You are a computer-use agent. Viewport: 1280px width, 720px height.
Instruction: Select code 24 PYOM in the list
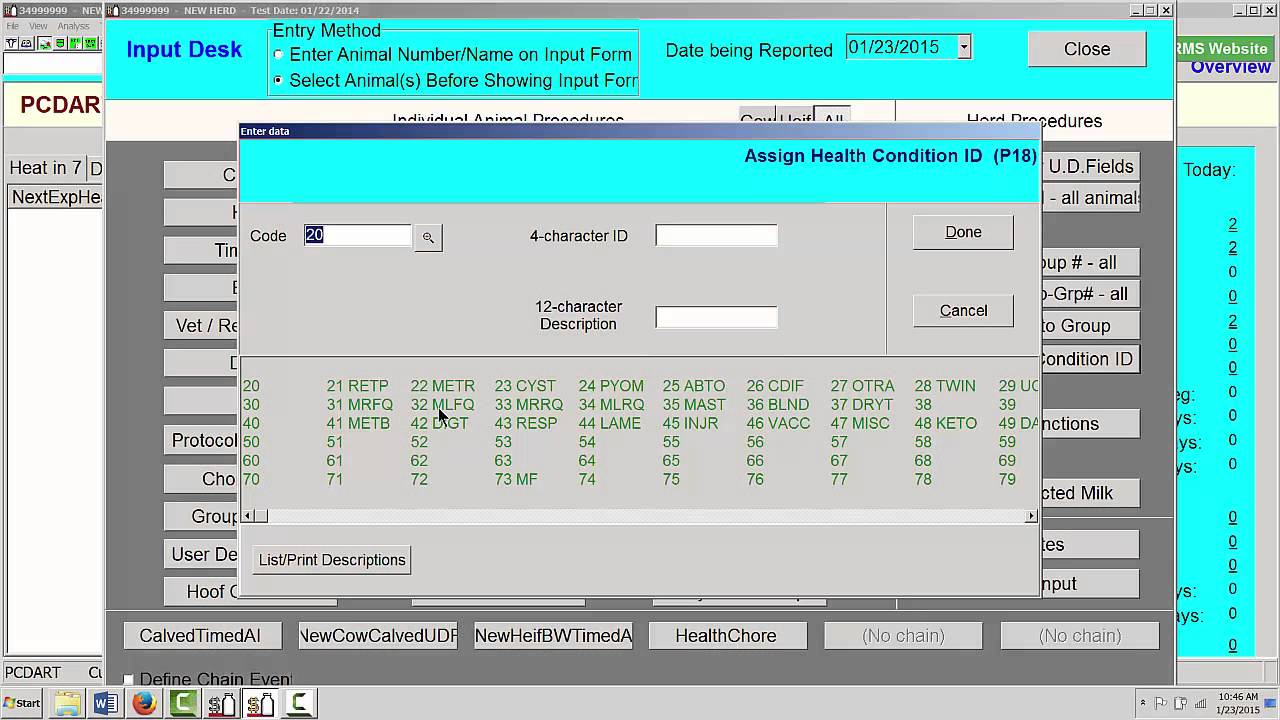tap(611, 386)
